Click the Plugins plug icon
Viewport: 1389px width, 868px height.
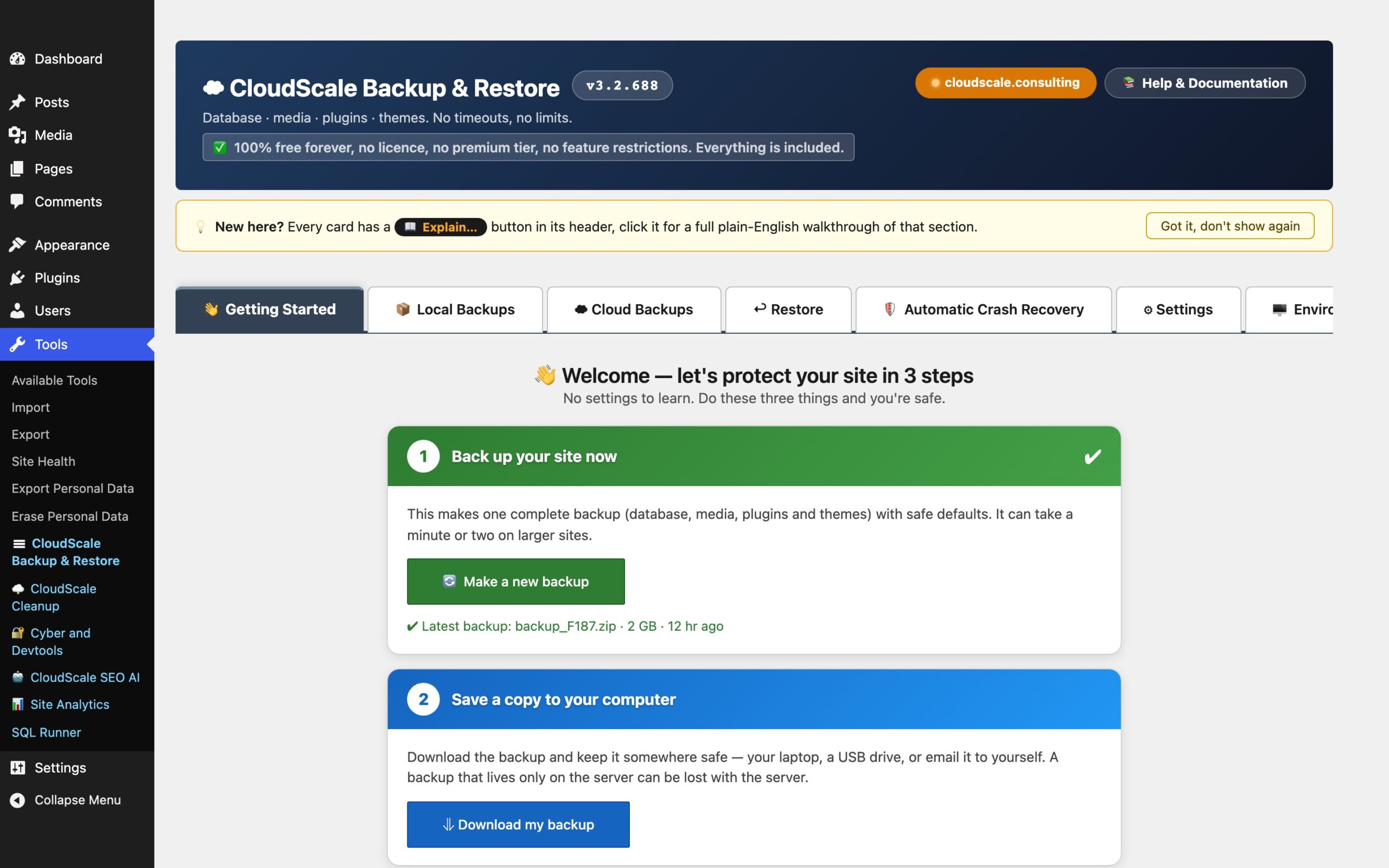(17, 278)
